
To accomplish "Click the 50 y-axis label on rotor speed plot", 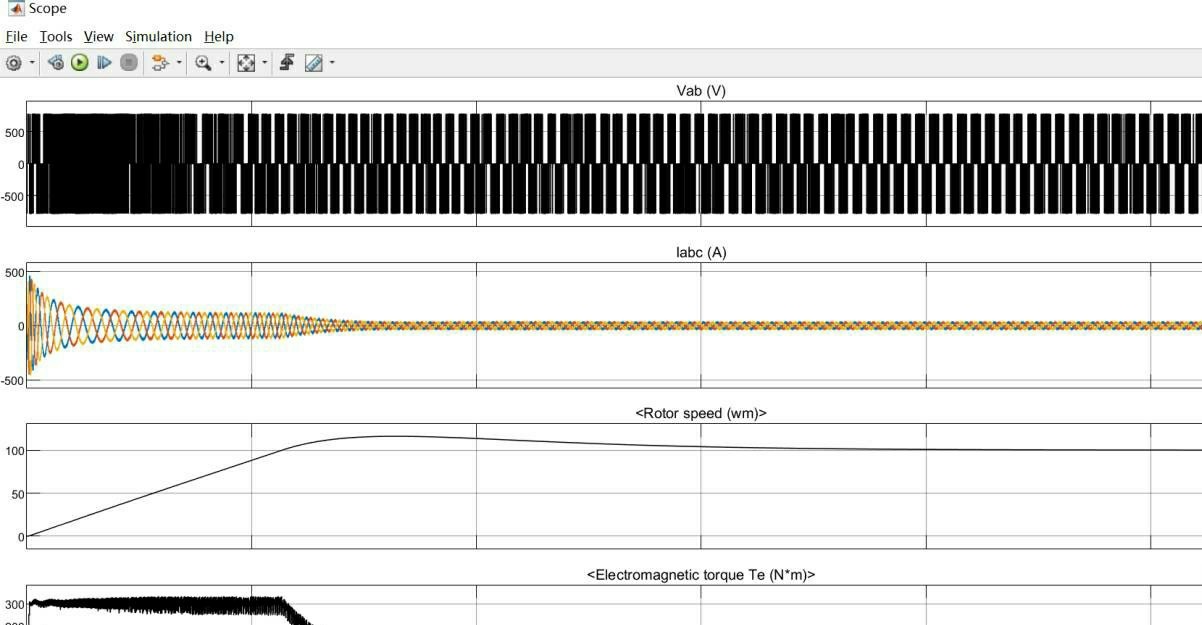I will click(x=17, y=494).
